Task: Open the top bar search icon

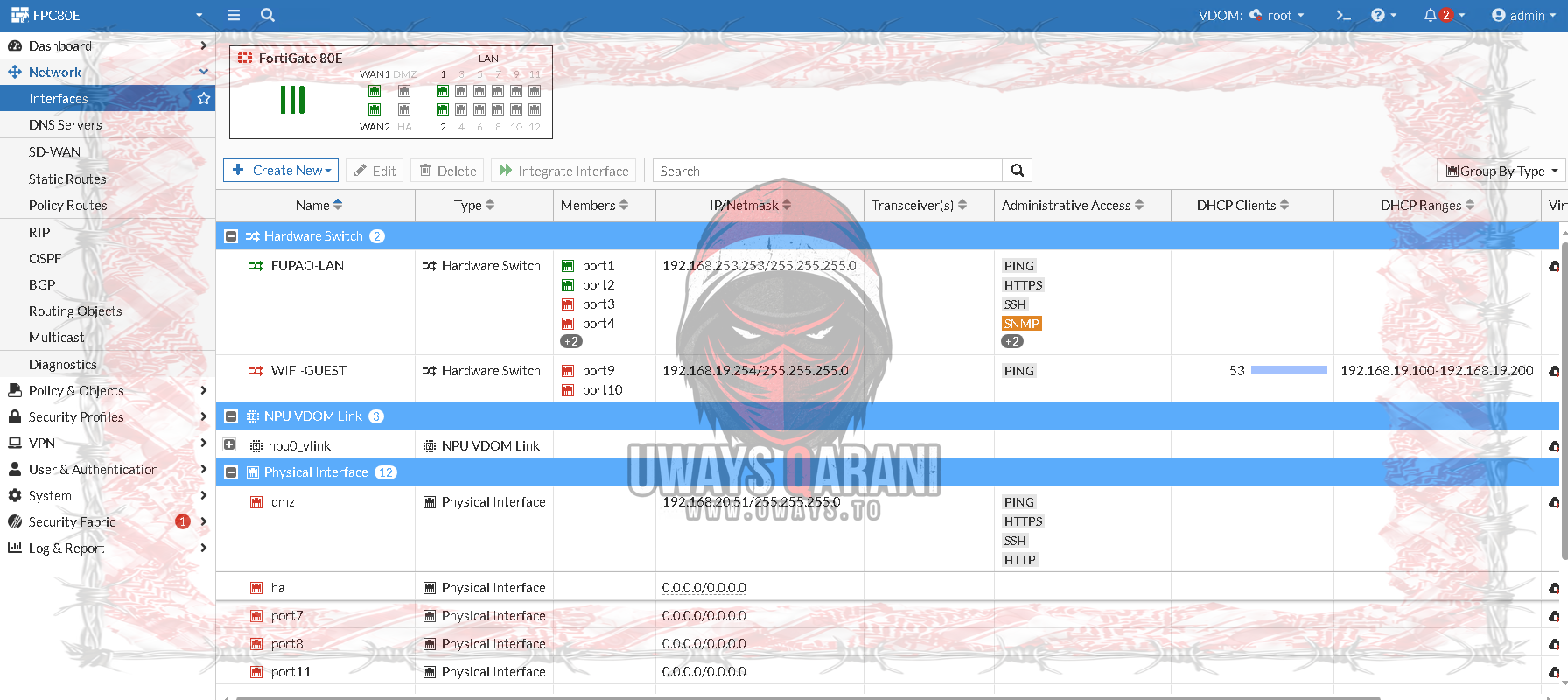Action: [x=268, y=15]
